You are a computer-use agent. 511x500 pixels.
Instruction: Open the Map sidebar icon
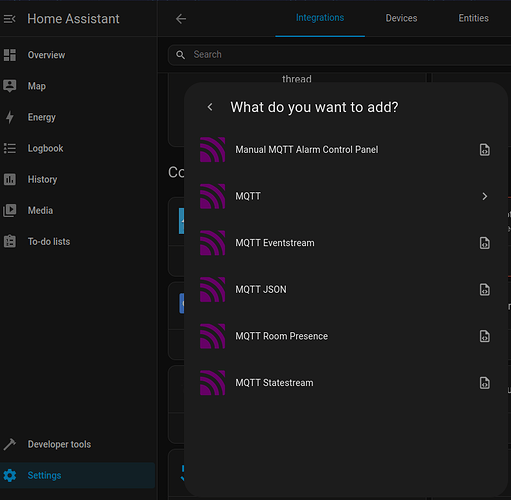pyautogui.click(x=10, y=86)
